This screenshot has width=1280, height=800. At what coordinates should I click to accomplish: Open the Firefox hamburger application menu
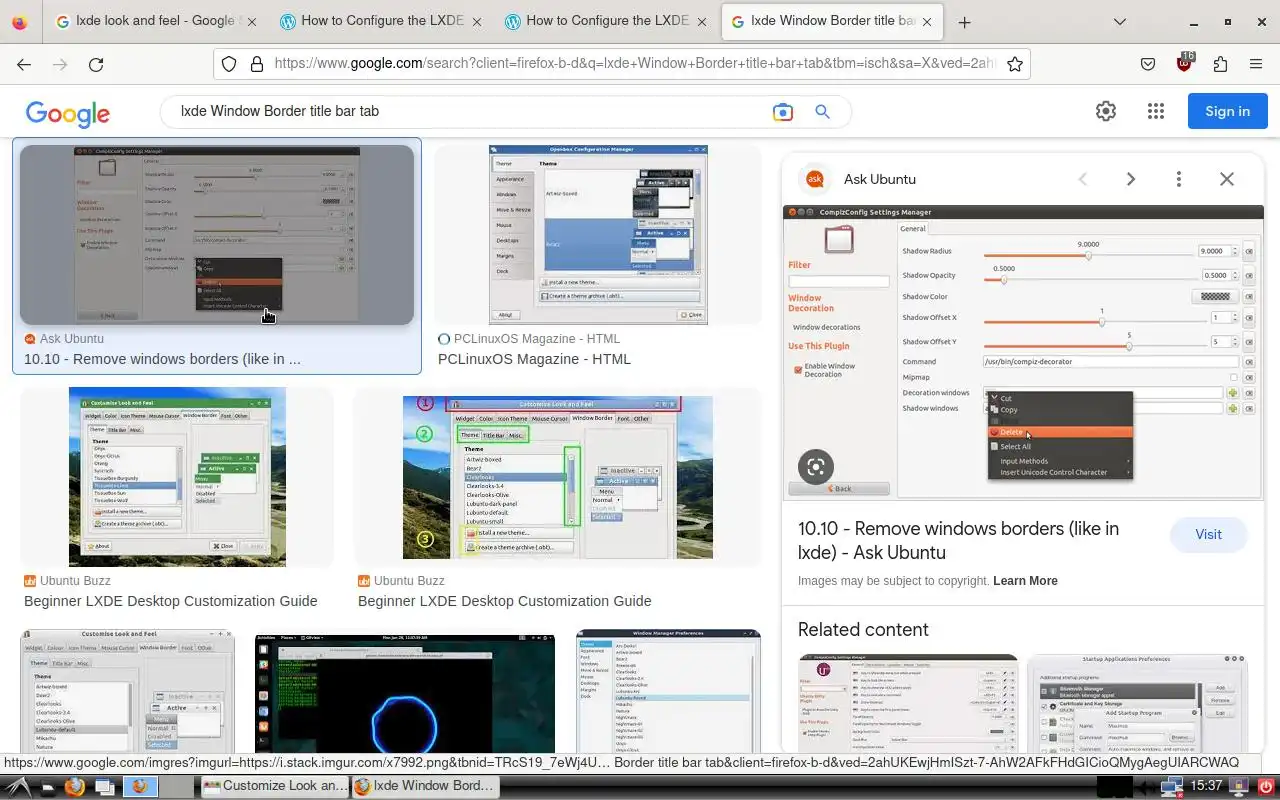coord(1256,64)
